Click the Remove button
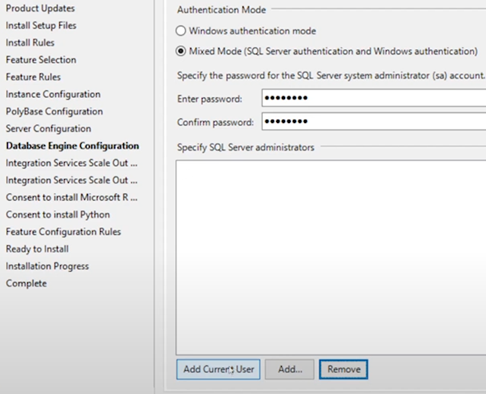Image resolution: width=486 pixels, height=394 pixels. [344, 369]
